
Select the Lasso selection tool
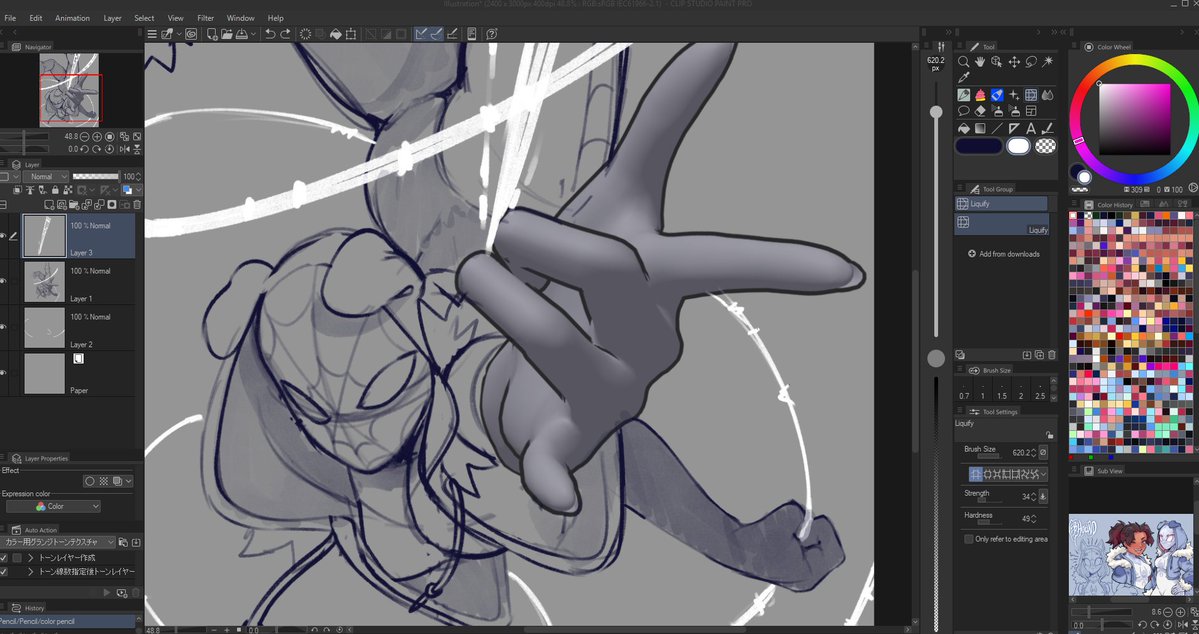click(x=1031, y=62)
